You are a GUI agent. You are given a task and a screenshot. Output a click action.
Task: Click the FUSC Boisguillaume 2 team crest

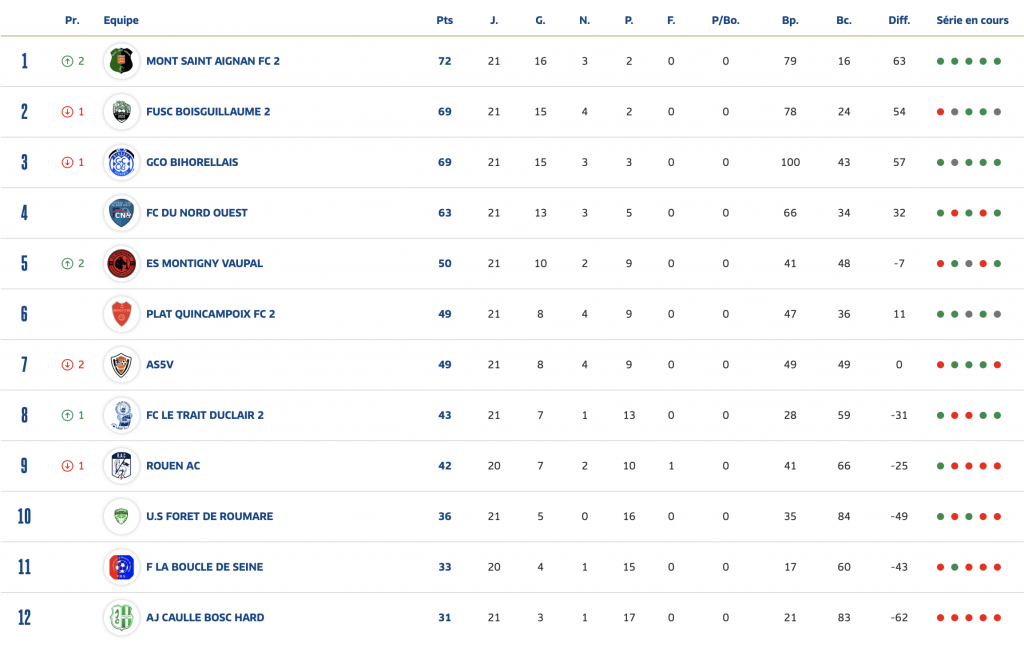(x=121, y=112)
